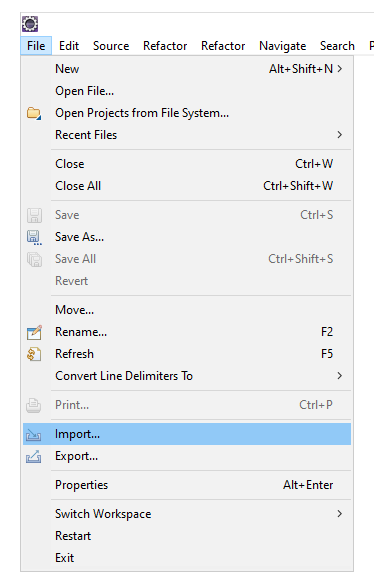Open the Edit menu

pos(69,46)
